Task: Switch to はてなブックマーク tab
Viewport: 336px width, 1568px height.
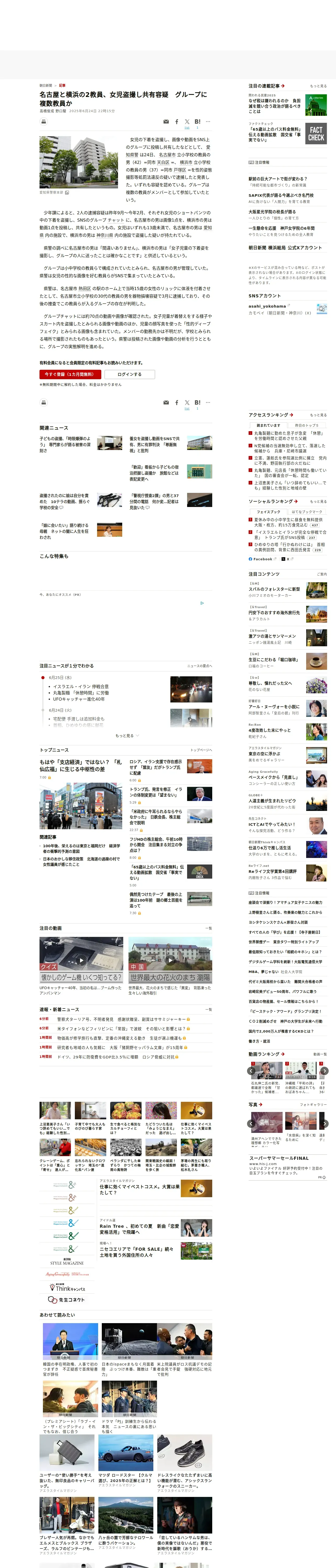Action: click(307, 512)
